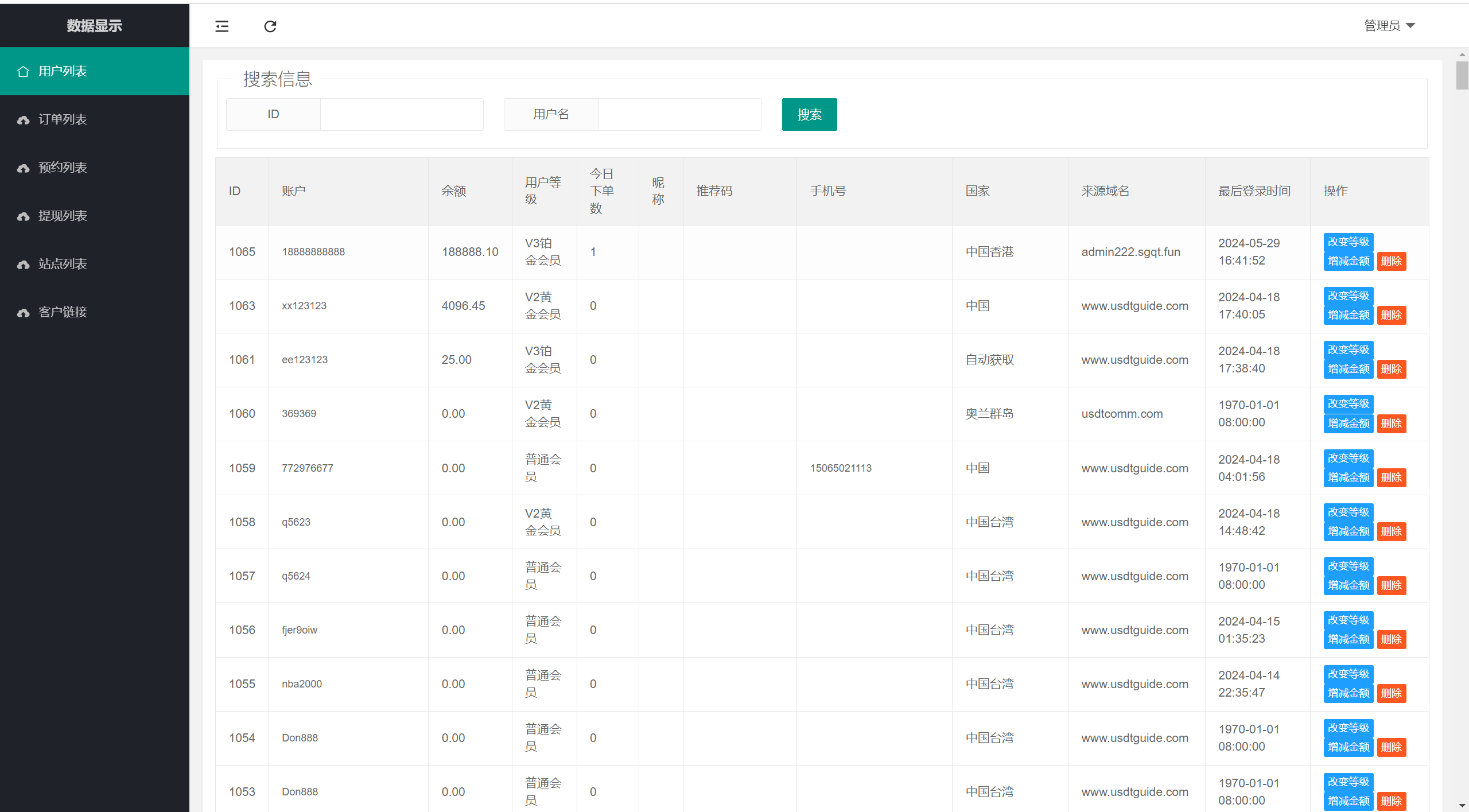Click cloud icon next to 订单列表
The width and height of the screenshot is (1469, 812).
pos(23,120)
